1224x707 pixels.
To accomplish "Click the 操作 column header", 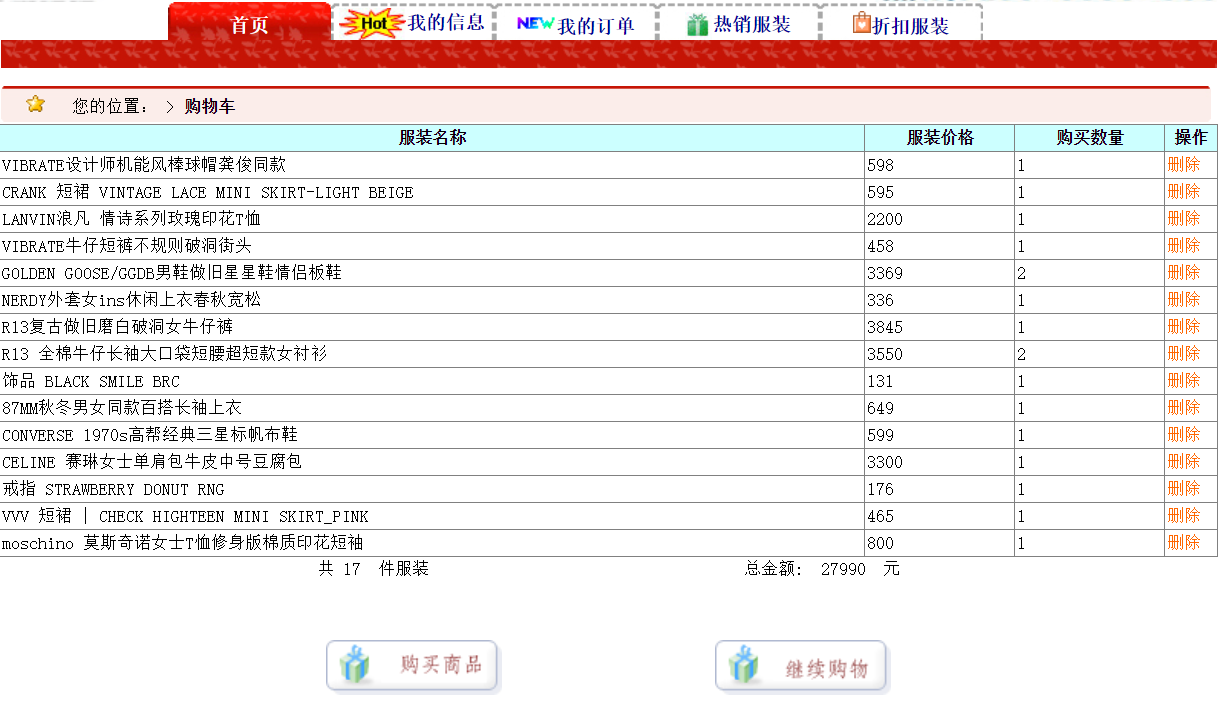I will click(1191, 138).
